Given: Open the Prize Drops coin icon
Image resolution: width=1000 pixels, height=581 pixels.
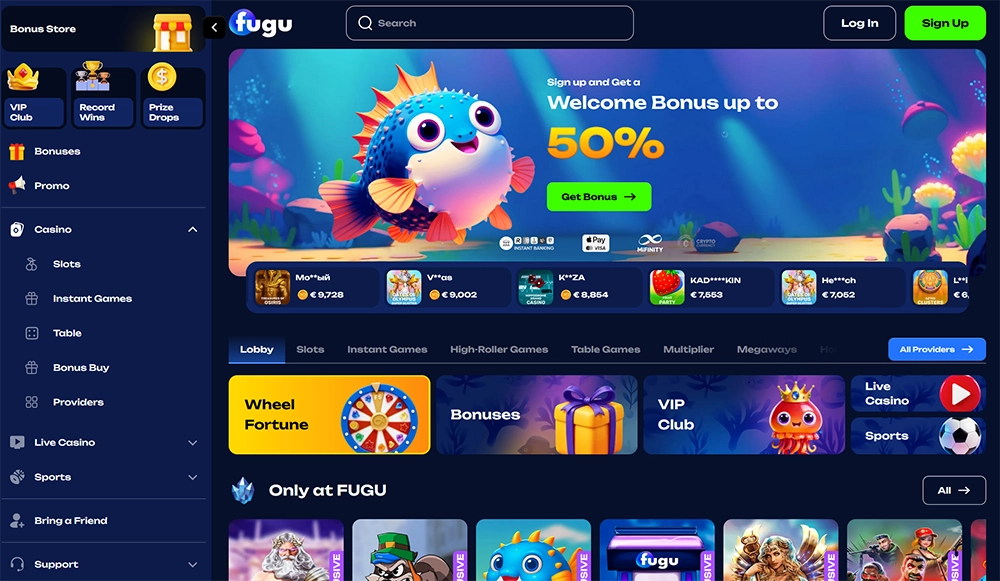Looking at the screenshot, I should 162,77.
